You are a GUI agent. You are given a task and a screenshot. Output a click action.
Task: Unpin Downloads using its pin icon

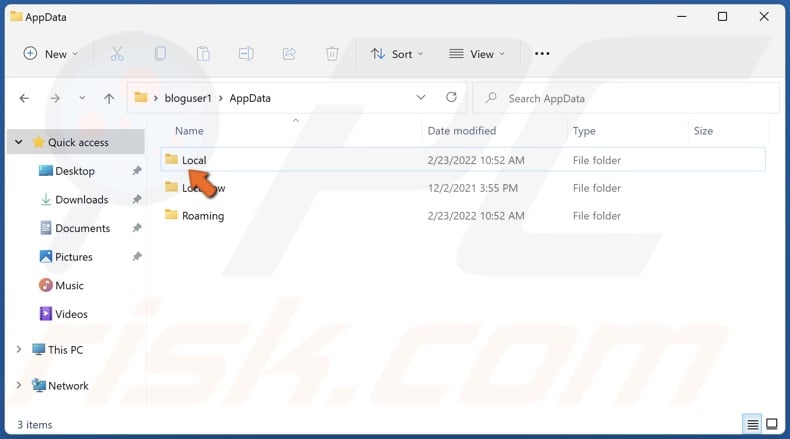click(137, 200)
